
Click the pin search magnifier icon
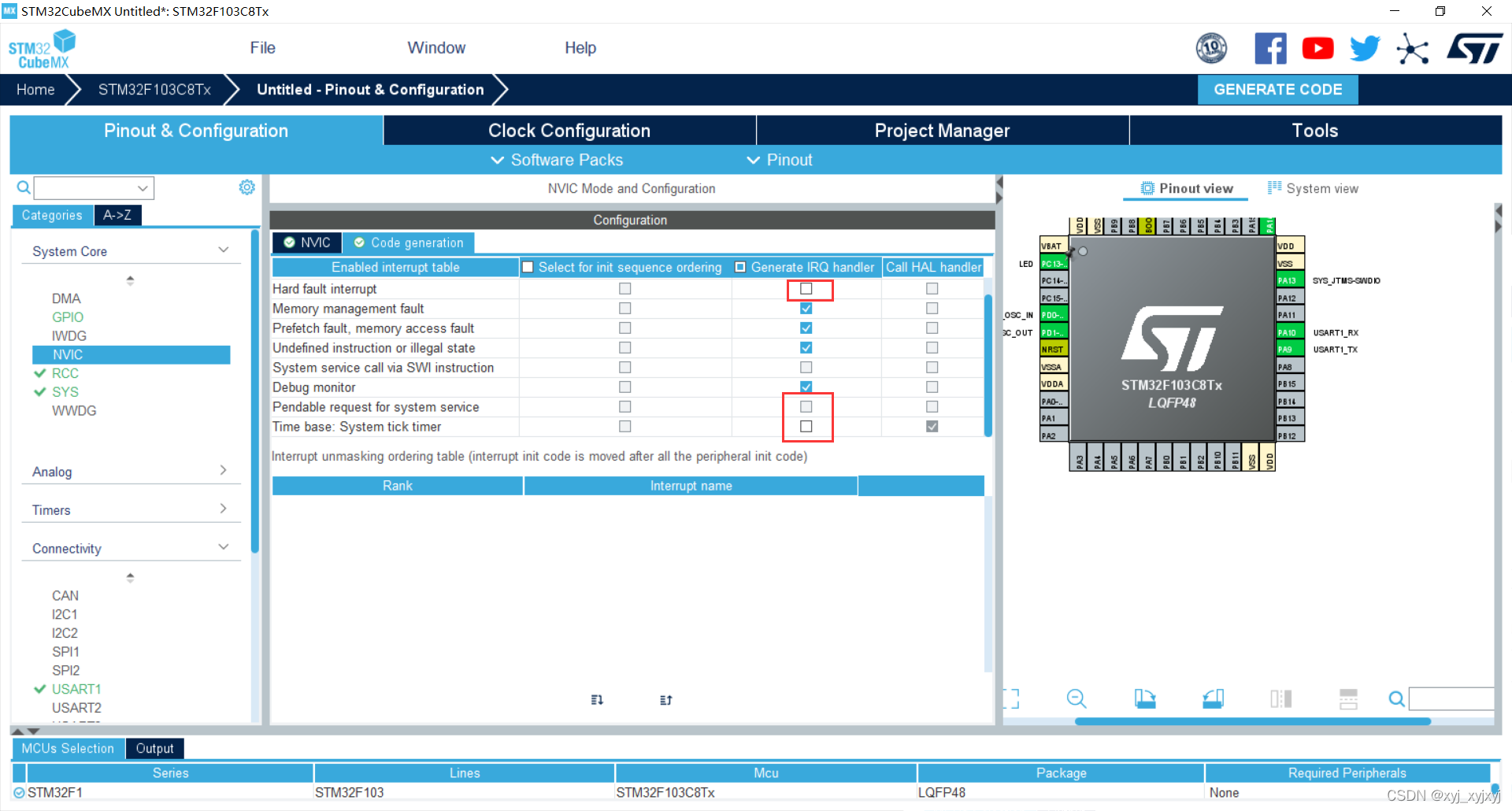click(1396, 698)
